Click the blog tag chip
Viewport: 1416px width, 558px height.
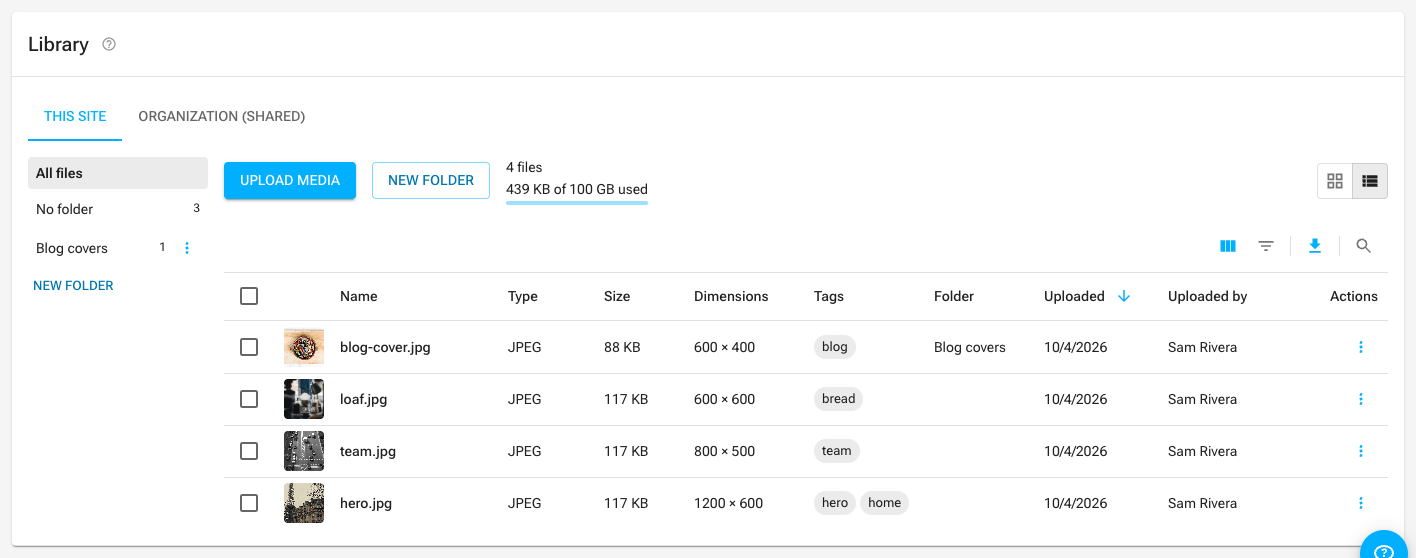coord(835,347)
